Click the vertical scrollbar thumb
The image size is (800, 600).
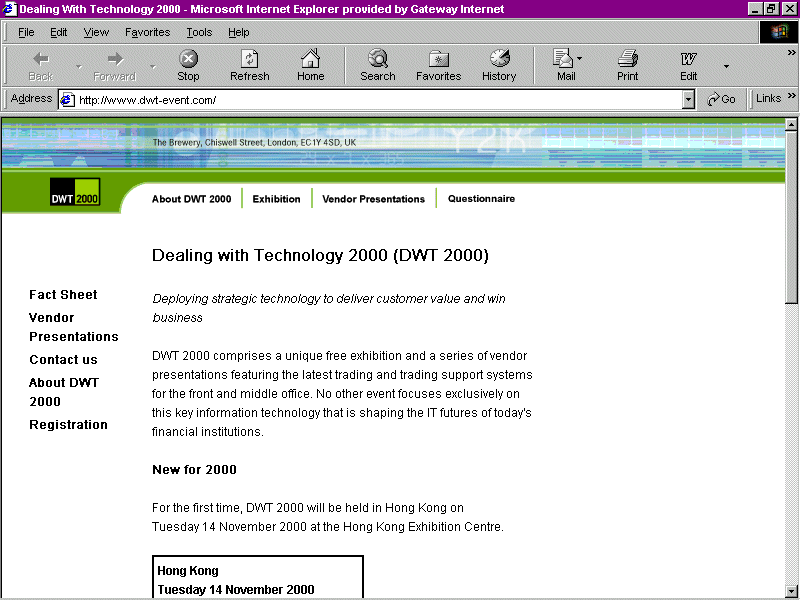click(x=791, y=217)
